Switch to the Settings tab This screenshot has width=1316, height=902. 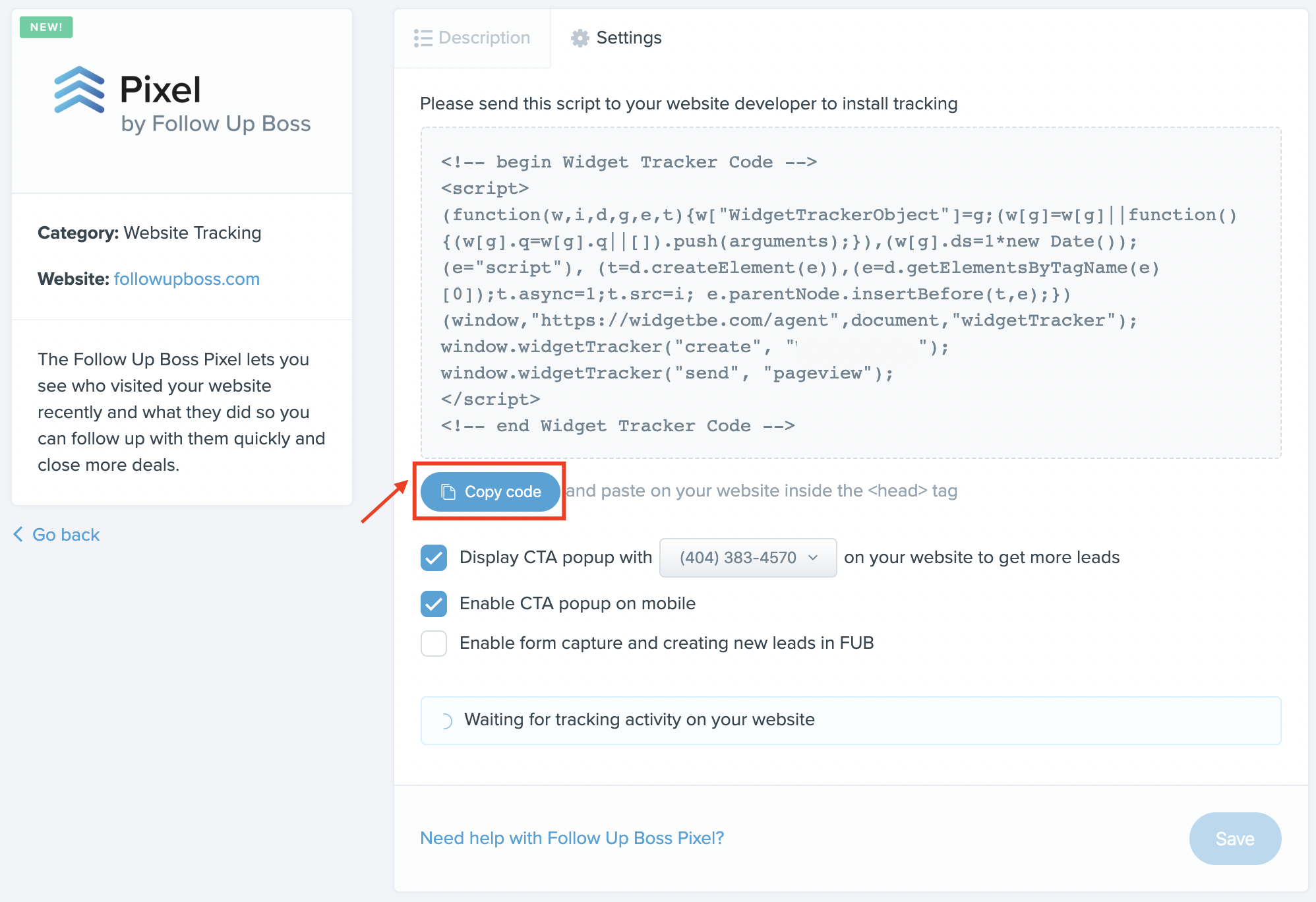[616, 38]
